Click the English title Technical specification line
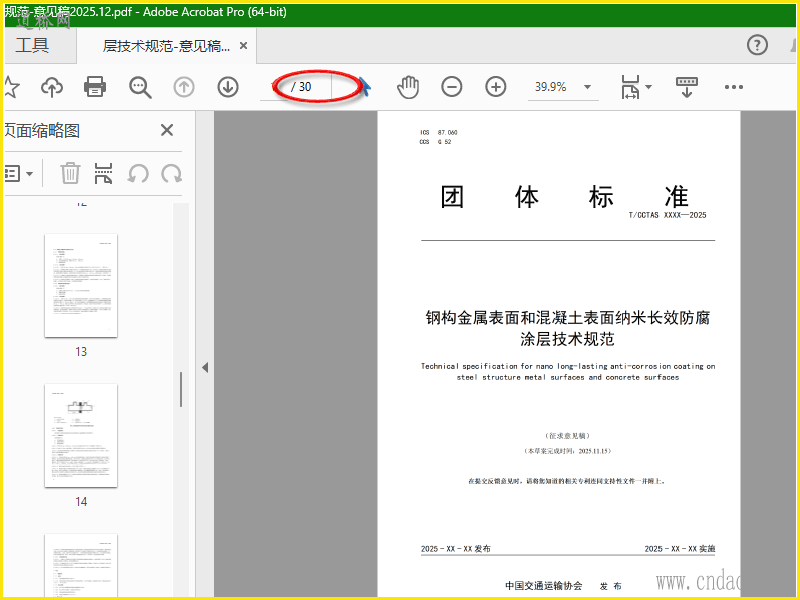 [x=568, y=366]
